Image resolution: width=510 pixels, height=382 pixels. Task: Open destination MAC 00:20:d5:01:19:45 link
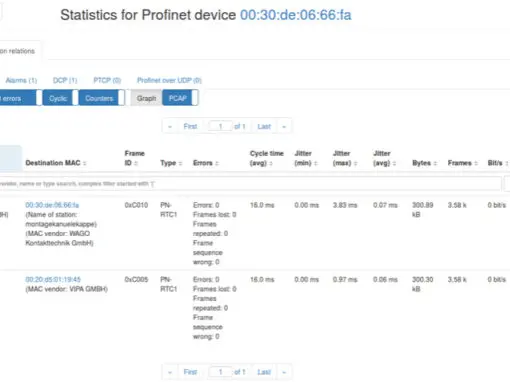click(53, 279)
